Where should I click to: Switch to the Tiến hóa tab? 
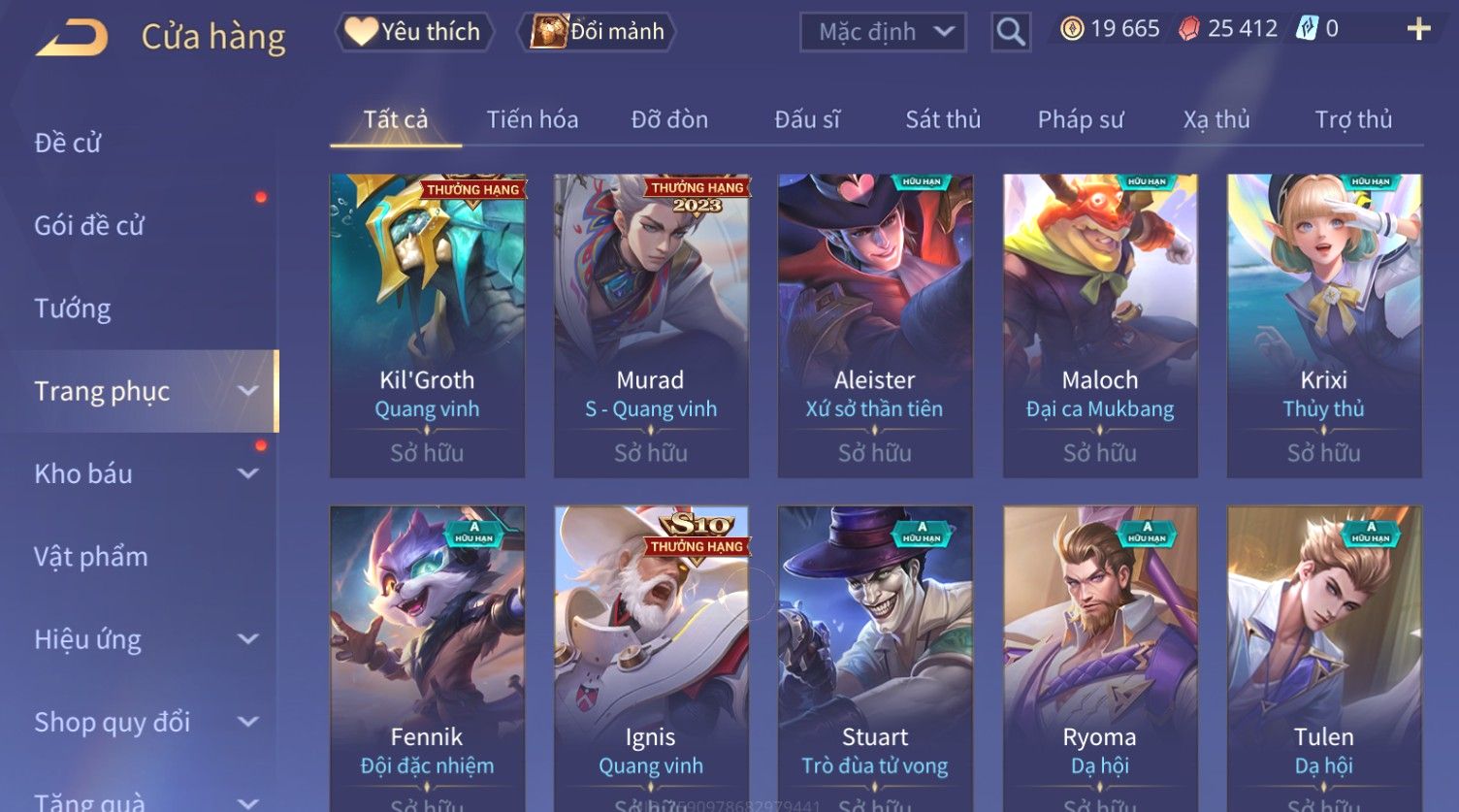(x=533, y=119)
